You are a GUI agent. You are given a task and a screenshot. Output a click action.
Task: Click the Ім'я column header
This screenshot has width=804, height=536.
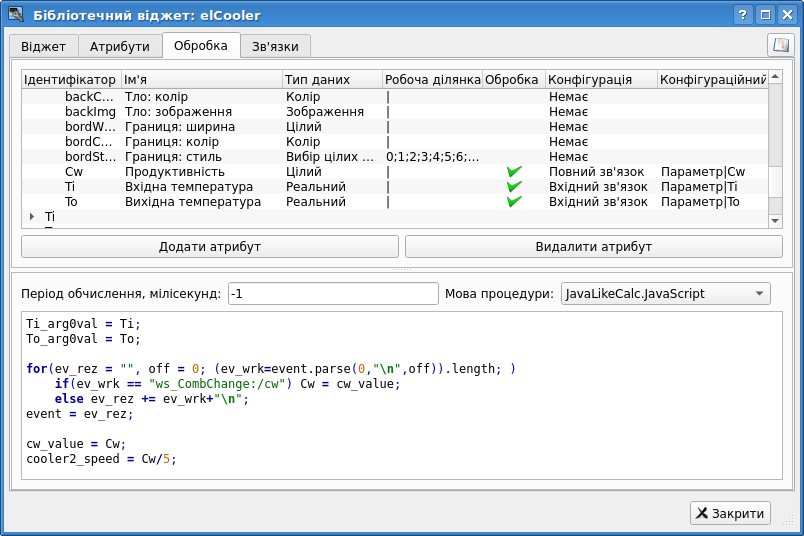click(202, 80)
